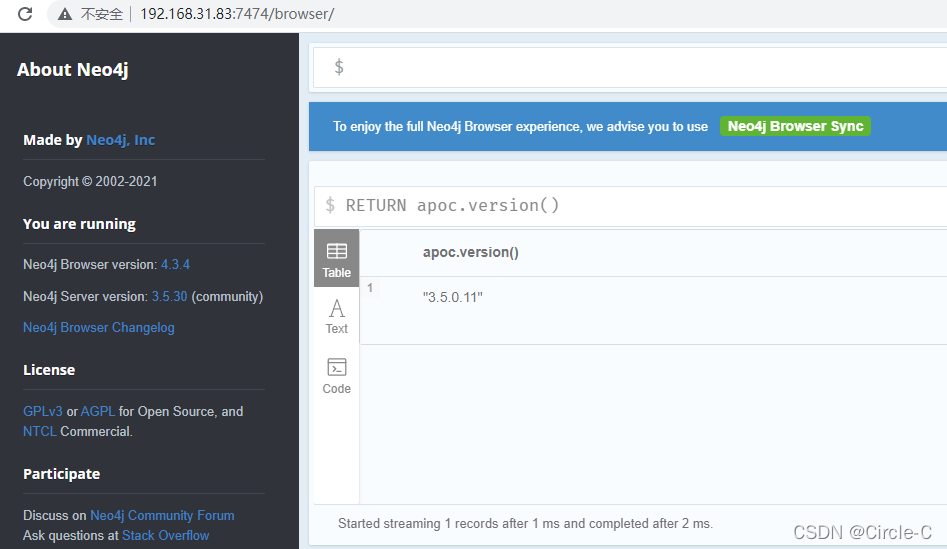Visit the Neo4j Community Forum link
Screen dimensions: 947x549
pyautogui.click(x=162, y=515)
